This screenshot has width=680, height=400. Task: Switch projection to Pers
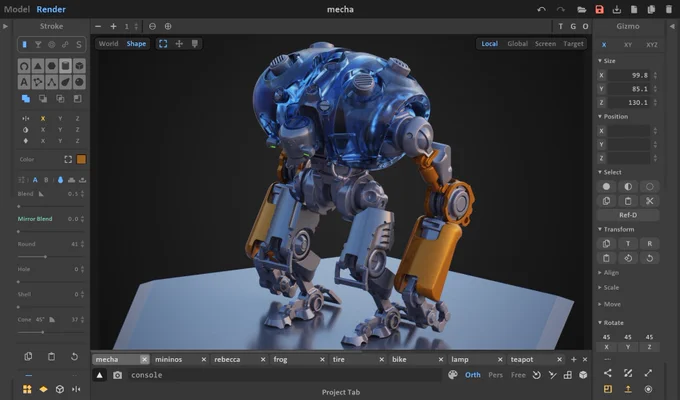coord(495,375)
